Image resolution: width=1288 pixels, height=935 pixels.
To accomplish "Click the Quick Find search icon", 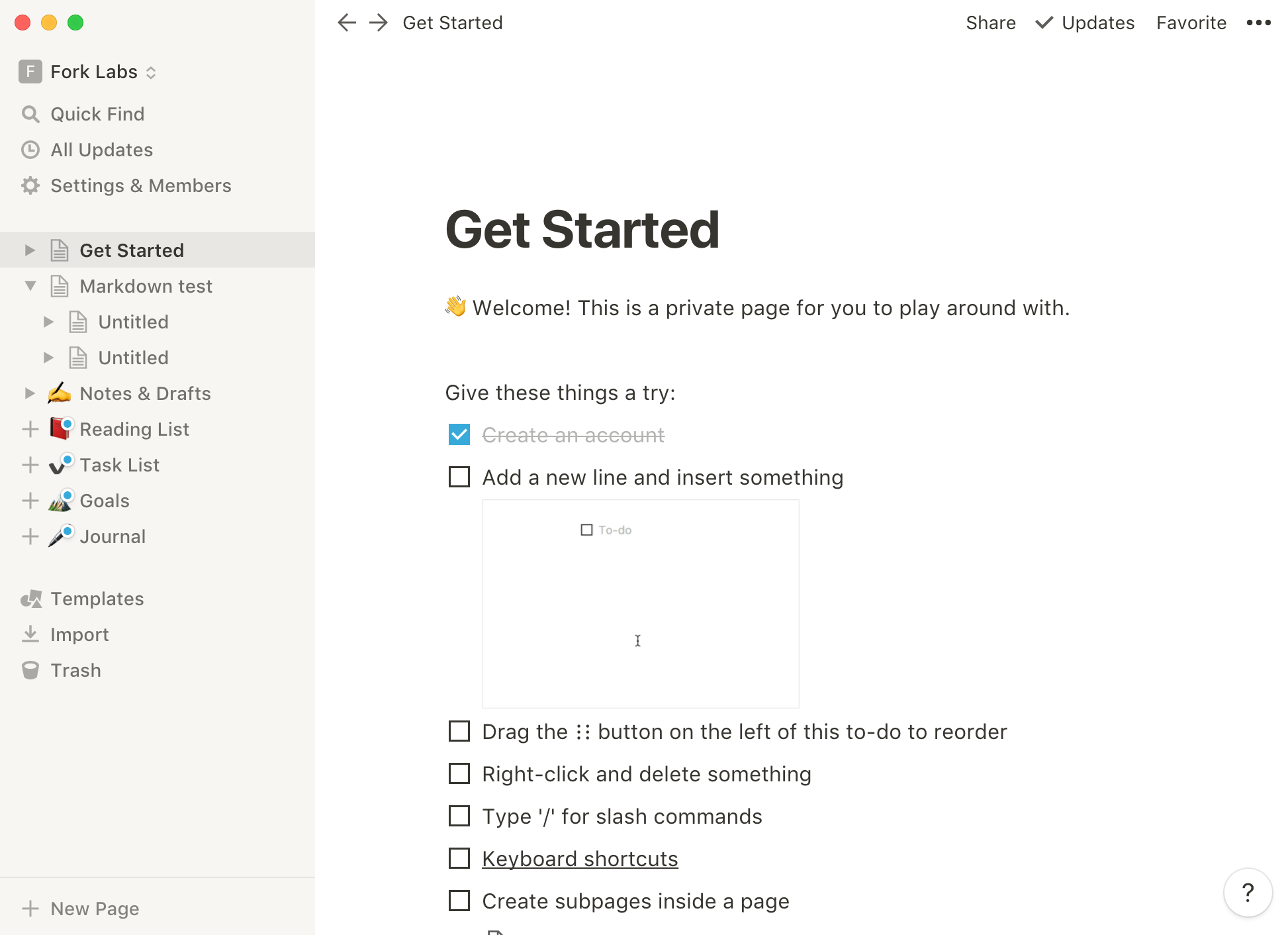I will 31,113.
